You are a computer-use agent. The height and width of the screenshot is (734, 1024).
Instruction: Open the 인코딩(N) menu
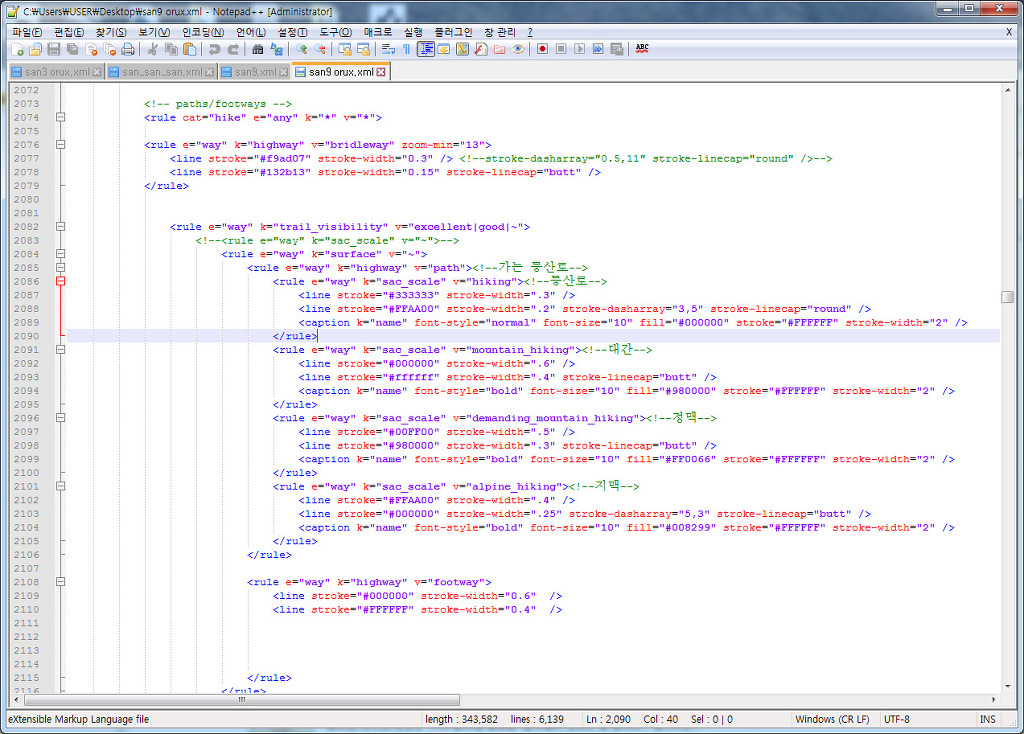(203, 32)
